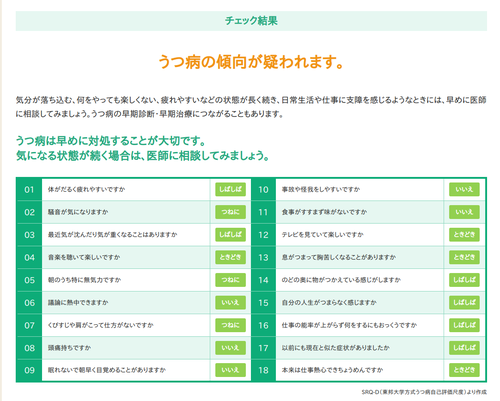Click question text 事故や怪我をしやすいですか

click(321, 189)
